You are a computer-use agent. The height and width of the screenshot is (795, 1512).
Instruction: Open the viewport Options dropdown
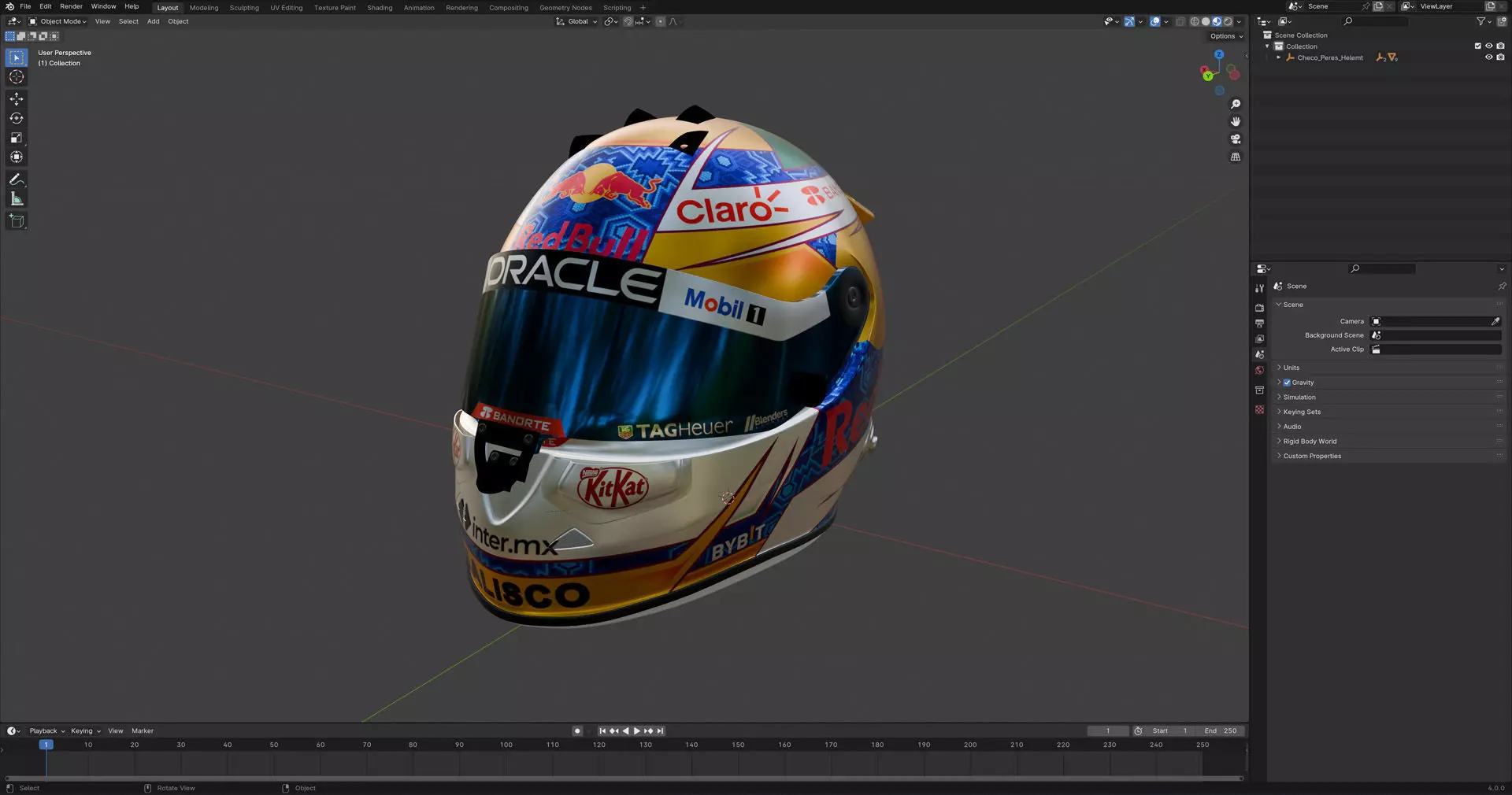click(x=1226, y=36)
